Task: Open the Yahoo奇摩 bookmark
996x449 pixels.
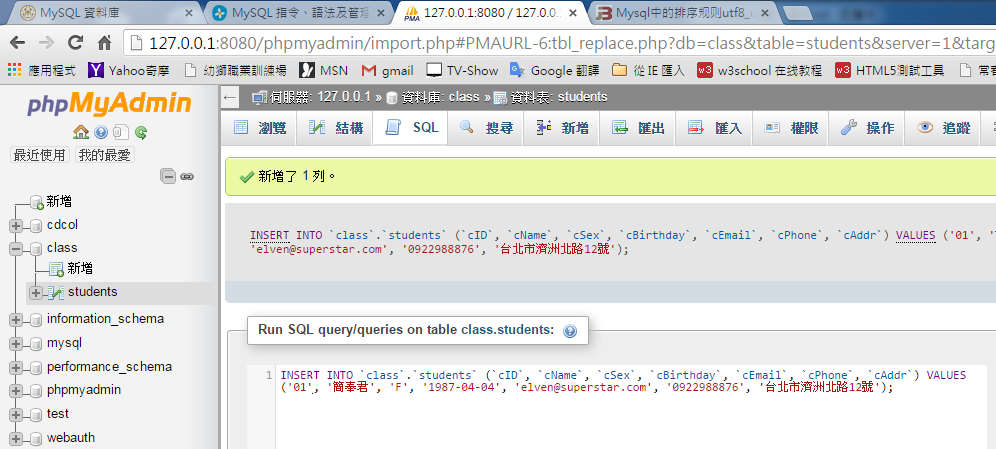Action: [x=129, y=70]
